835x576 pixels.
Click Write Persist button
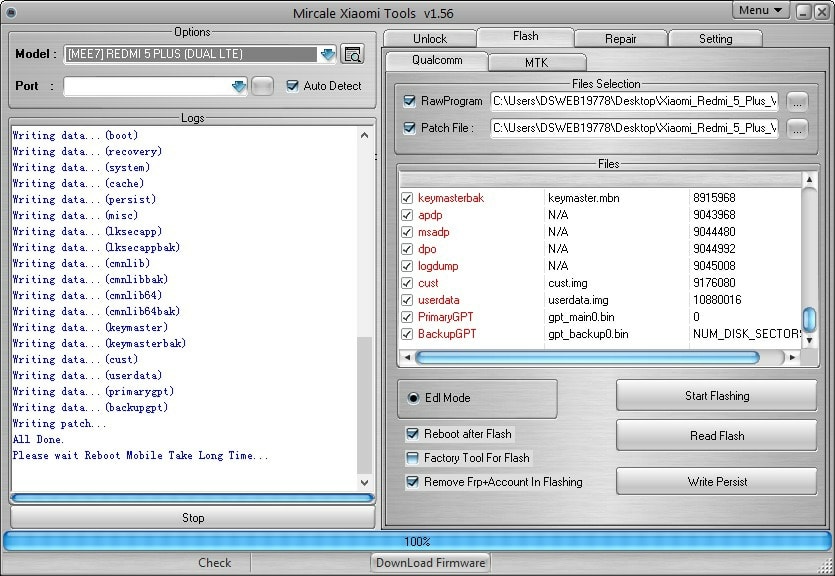[x=716, y=481]
